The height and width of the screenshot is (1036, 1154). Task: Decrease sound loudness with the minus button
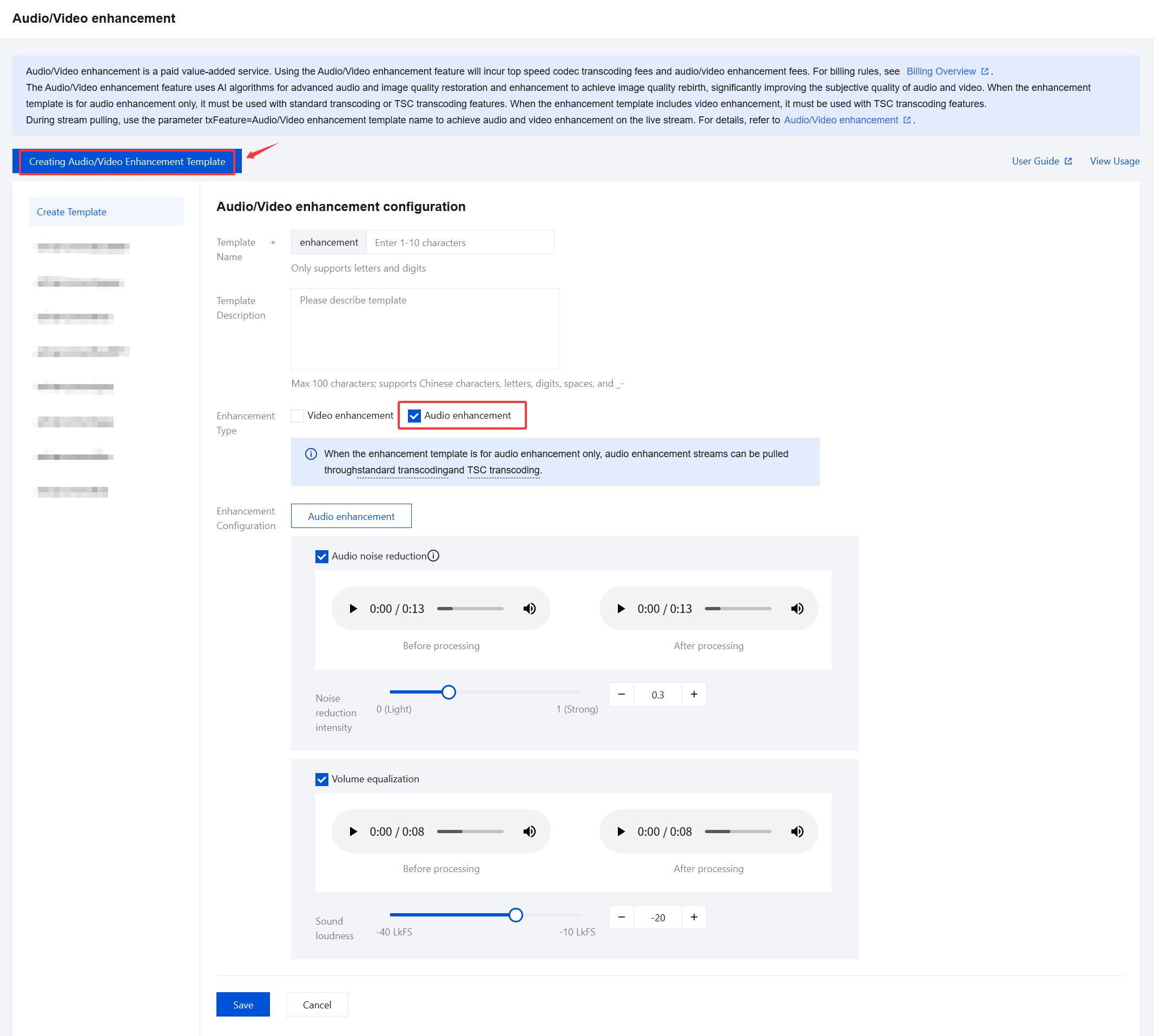621,916
